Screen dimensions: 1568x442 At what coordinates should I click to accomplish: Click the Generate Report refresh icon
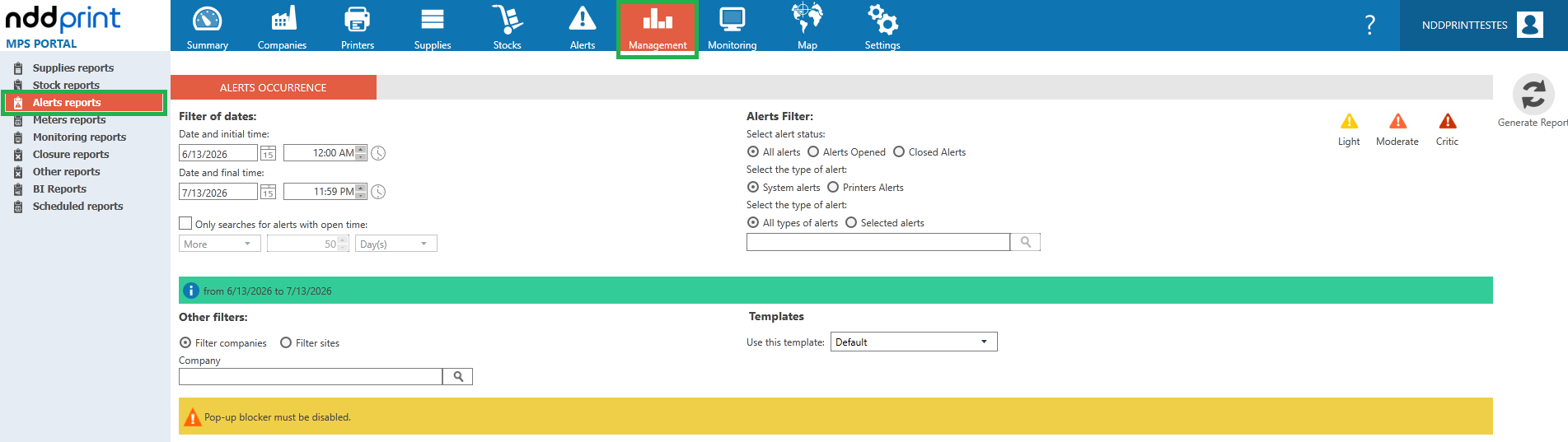coord(1533,94)
